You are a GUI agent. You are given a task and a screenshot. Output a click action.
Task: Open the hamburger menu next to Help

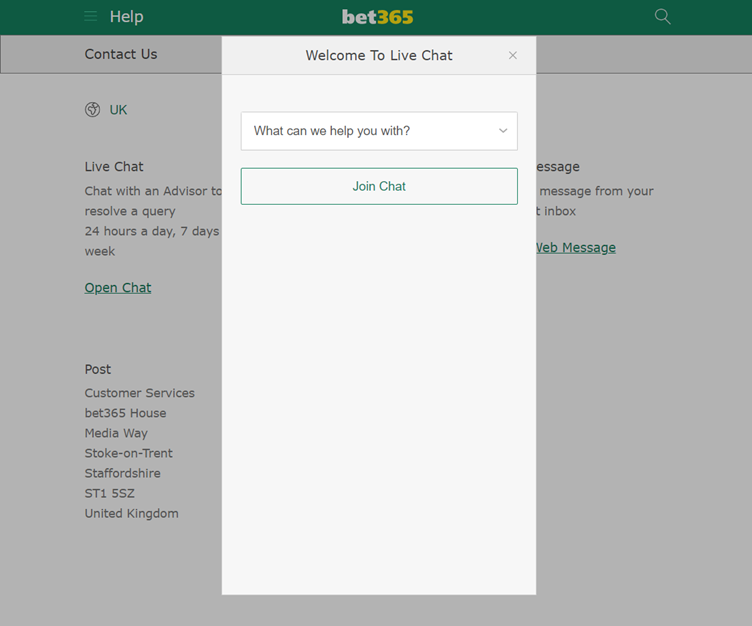pyautogui.click(x=90, y=17)
